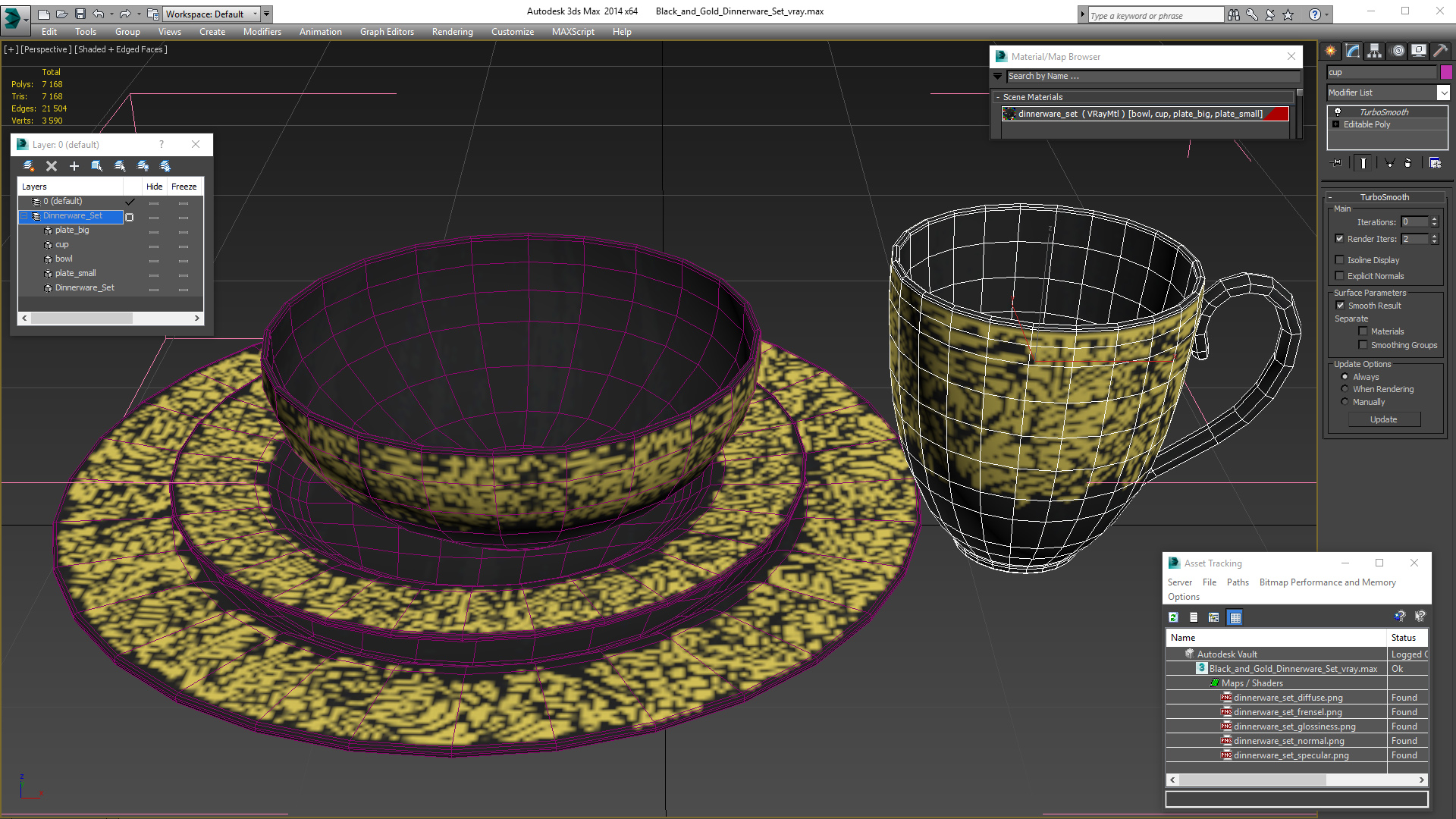
Task: Enable the Isoline Display checkbox
Action: (x=1340, y=260)
